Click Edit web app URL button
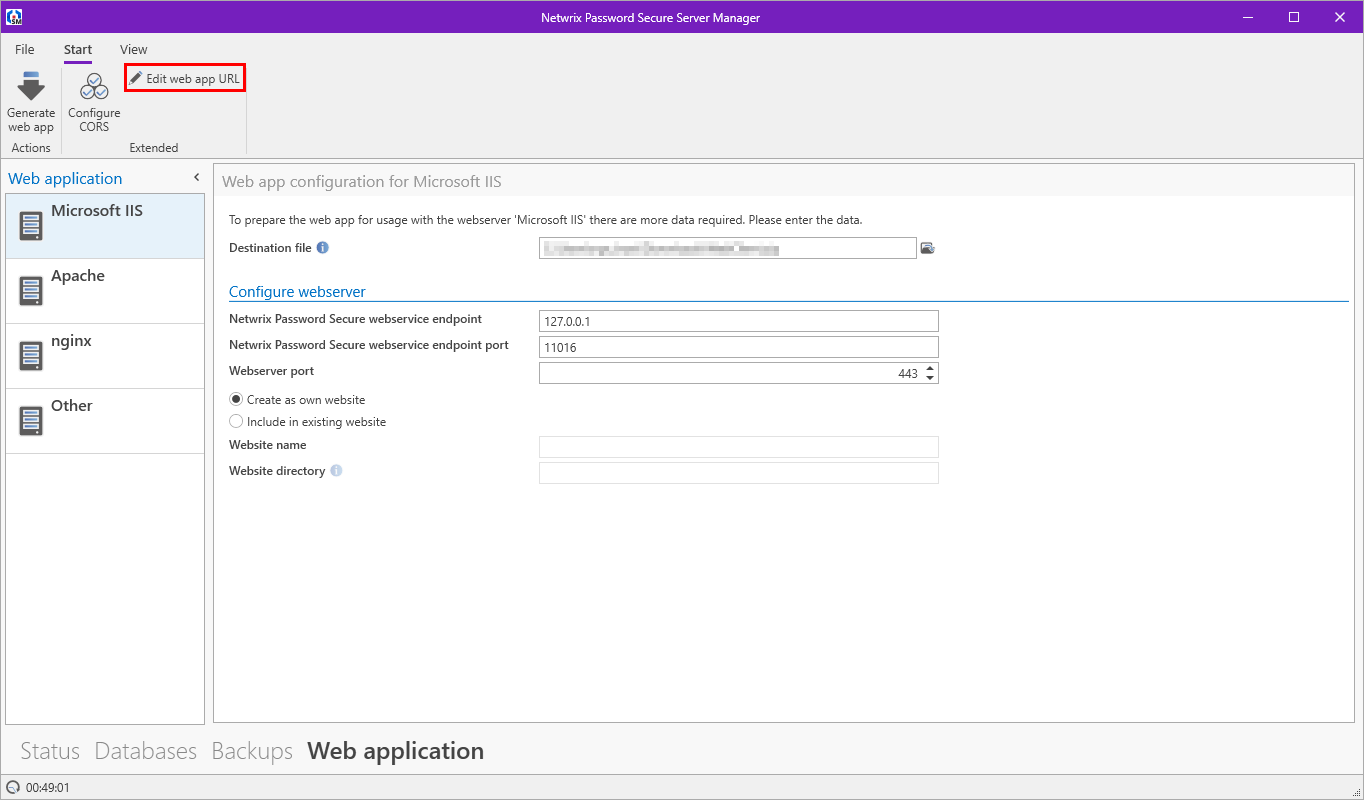This screenshot has height=800, width=1364. (x=185, y=78)
